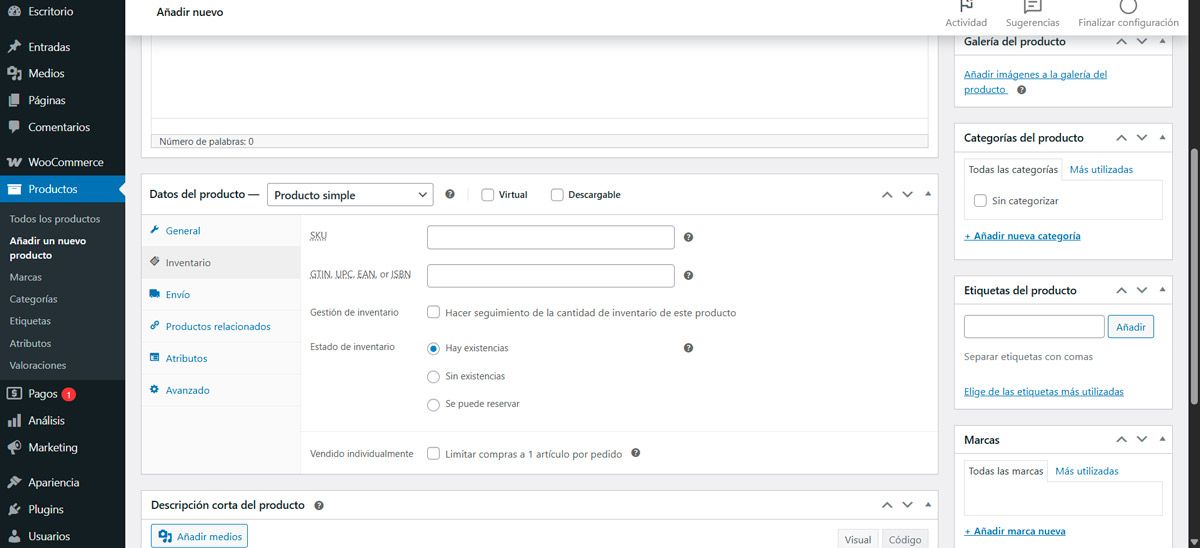The height and width of the screenshot is (548, 1200).
Task: Click Elige de las etiquetas más utilizadas
Action: (x=1044, y=392)
